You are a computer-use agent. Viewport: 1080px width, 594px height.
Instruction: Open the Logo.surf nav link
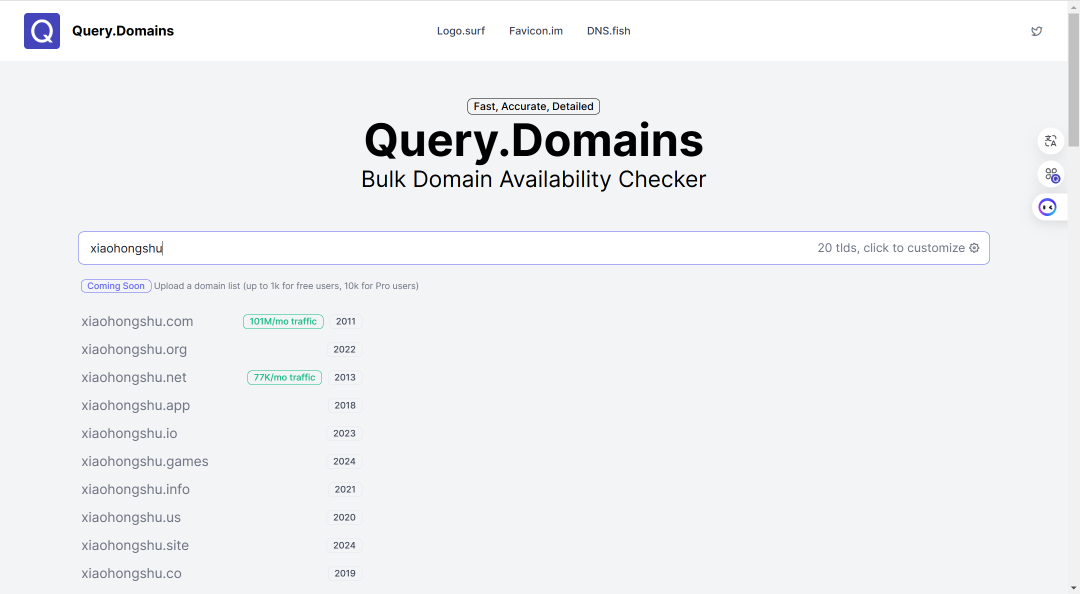pos(461,31)
